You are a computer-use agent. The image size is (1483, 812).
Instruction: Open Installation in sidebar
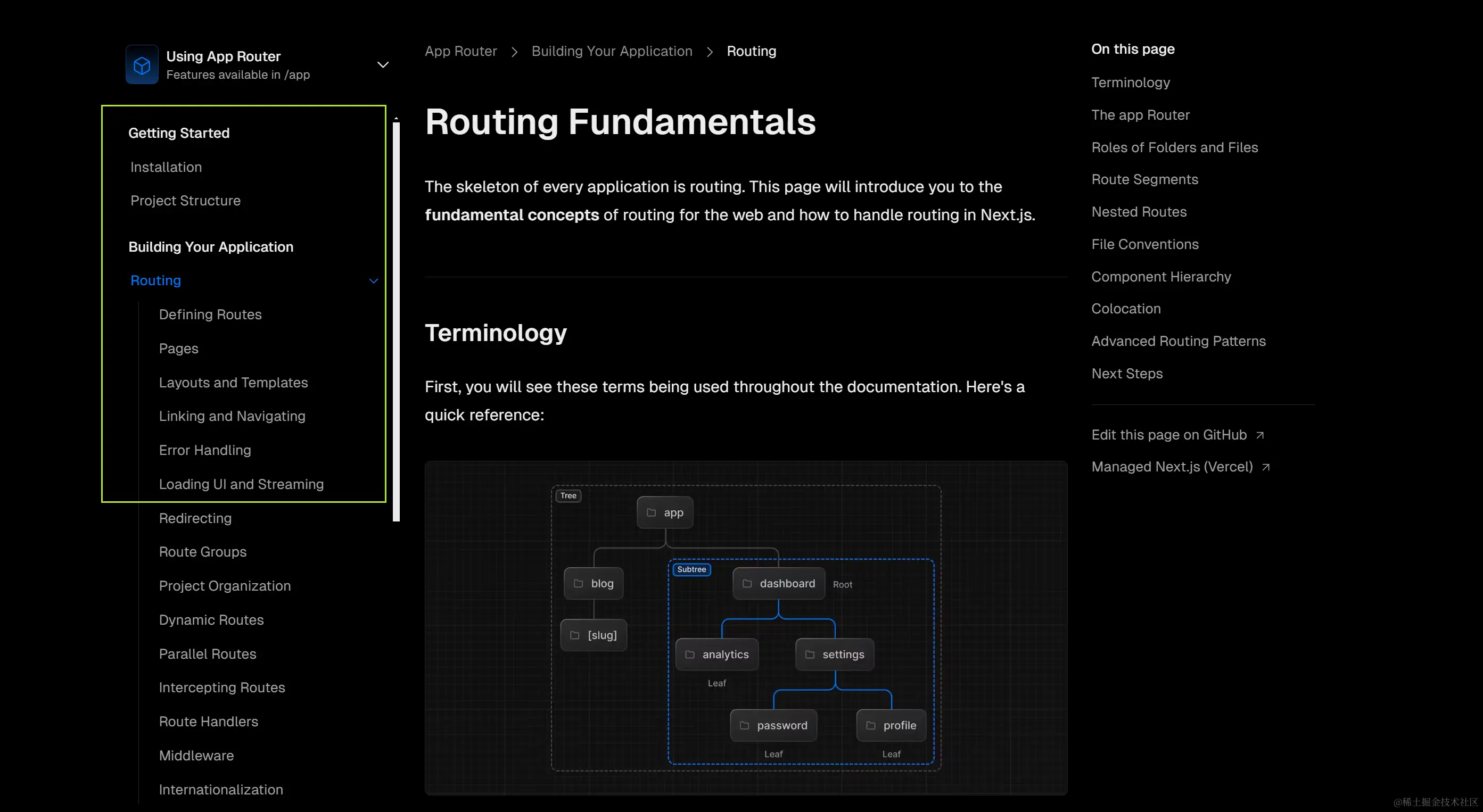point(166,168)
